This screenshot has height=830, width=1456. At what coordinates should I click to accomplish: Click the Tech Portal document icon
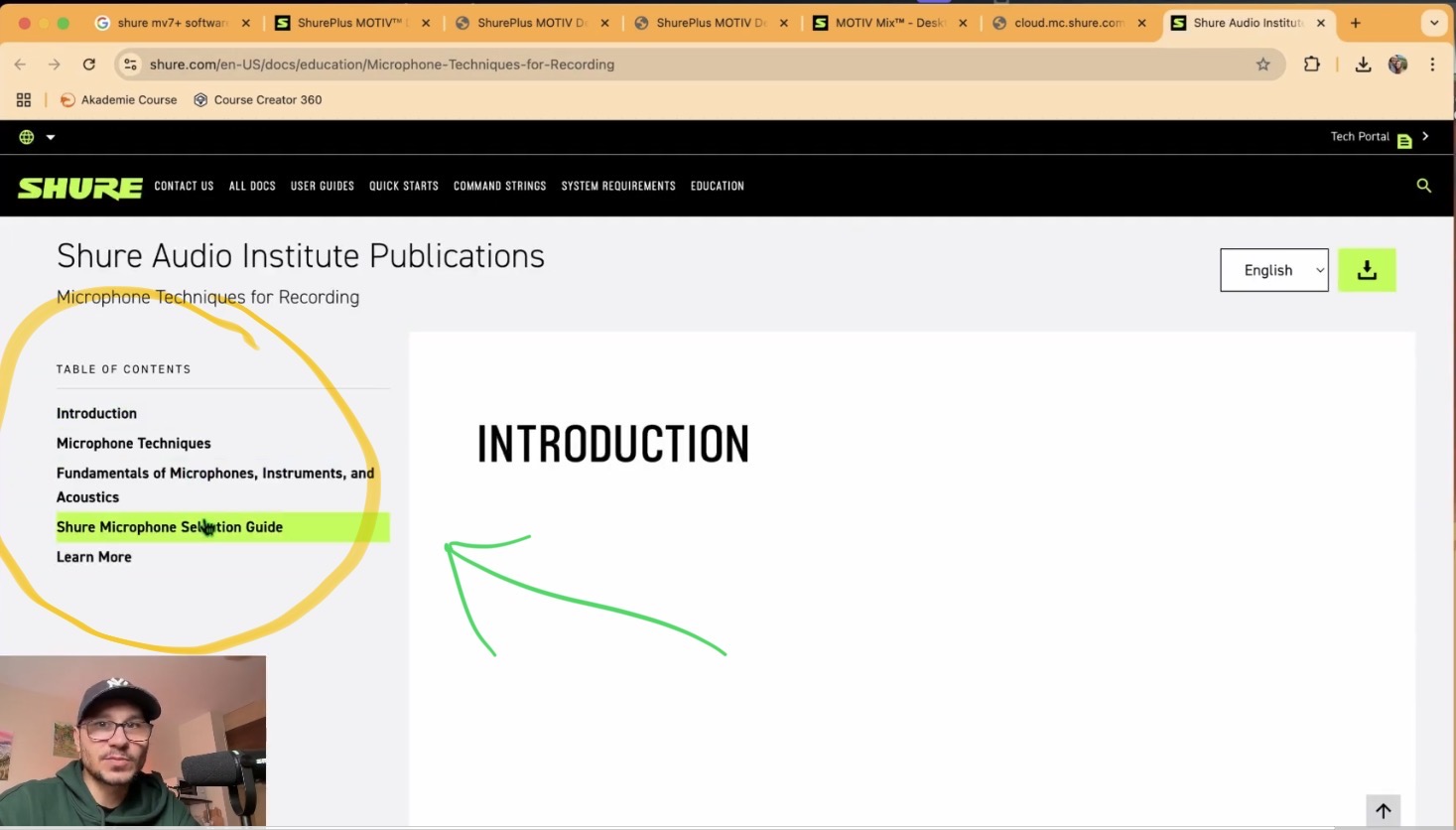click(x=1404, y=141)
